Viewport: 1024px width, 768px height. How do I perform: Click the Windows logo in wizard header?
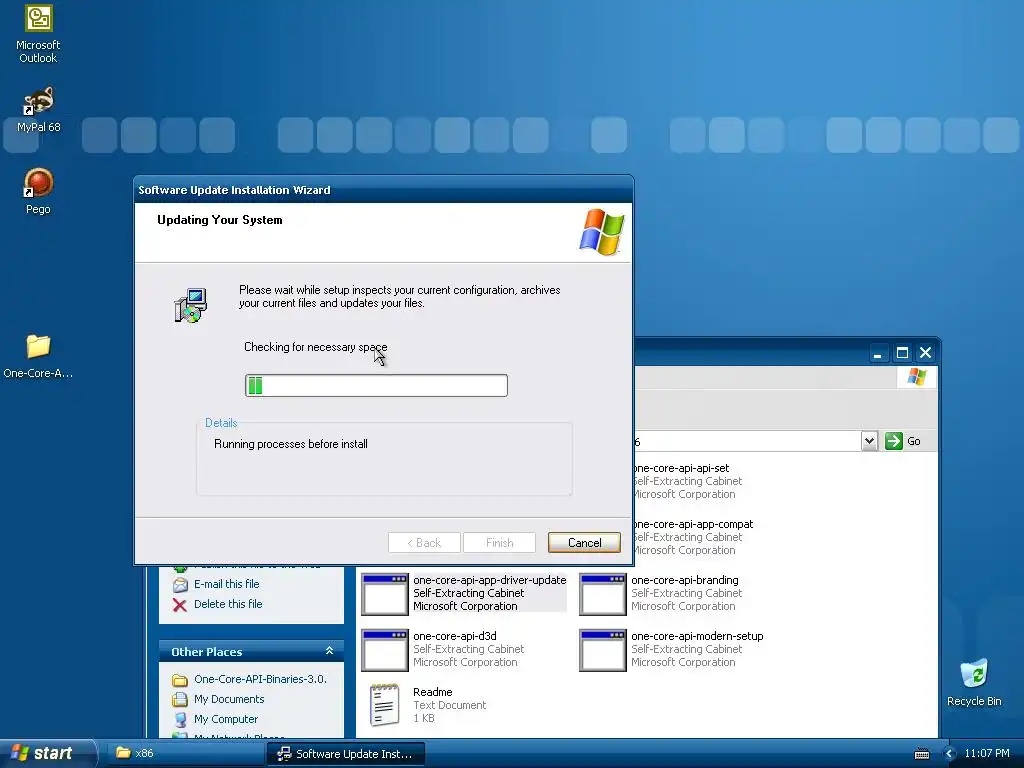601,232
